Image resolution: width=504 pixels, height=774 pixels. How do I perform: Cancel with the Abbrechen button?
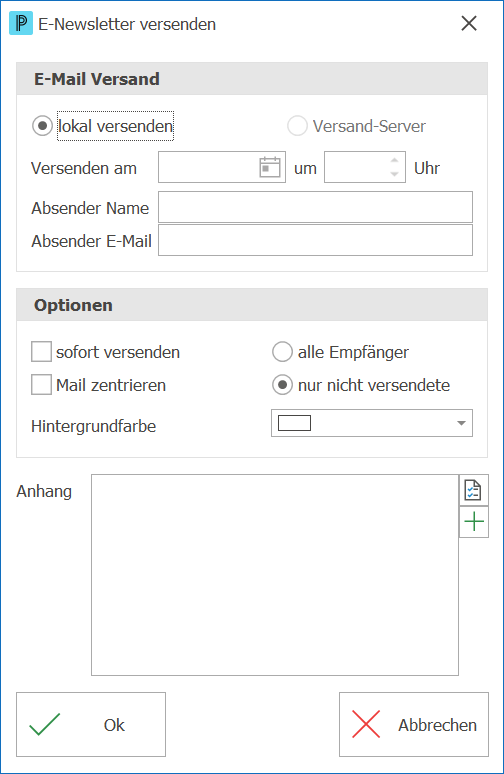coord(414,724)
